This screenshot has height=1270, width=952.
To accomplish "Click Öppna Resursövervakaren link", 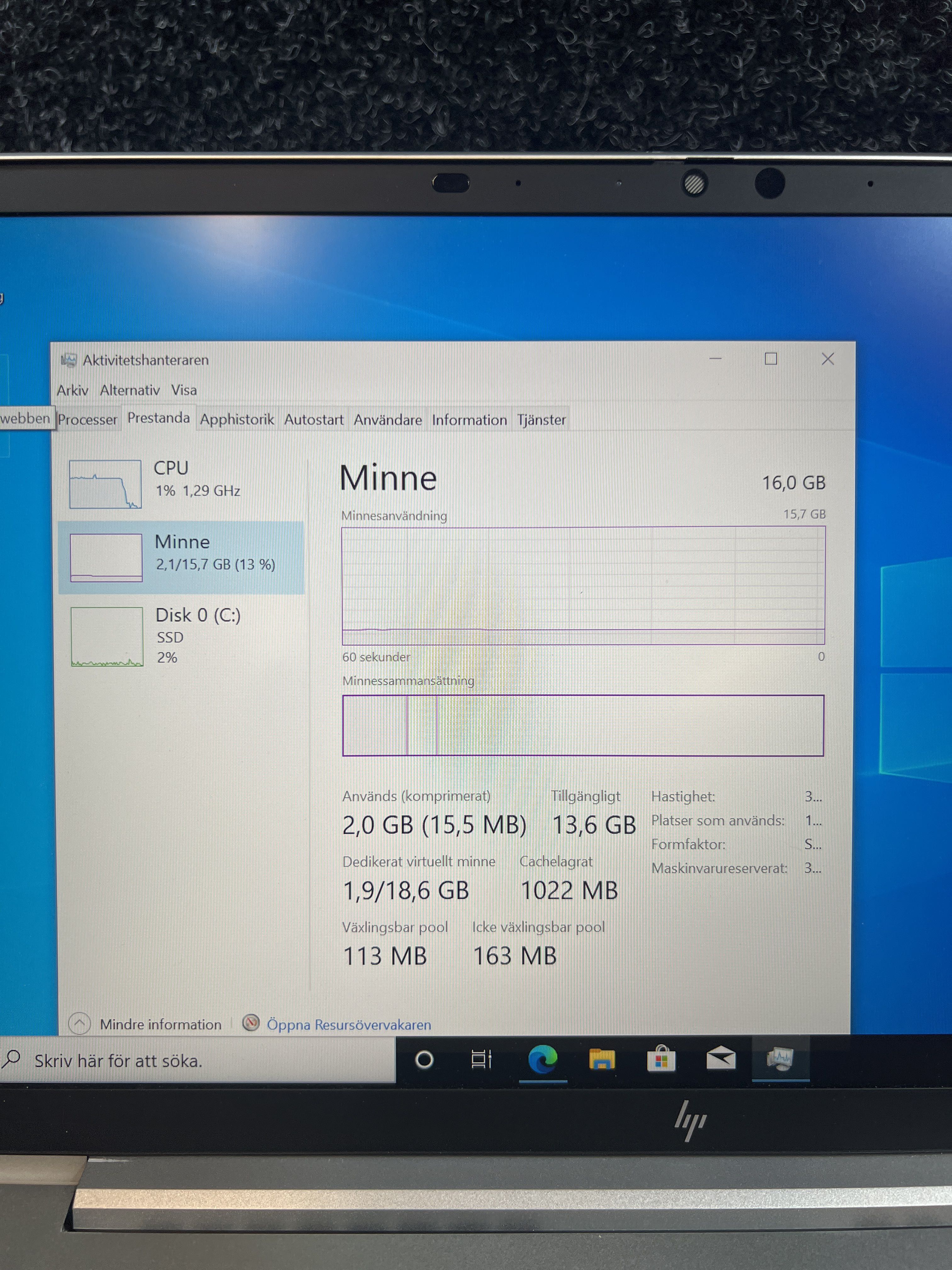I will click(x=349, y=1025).
